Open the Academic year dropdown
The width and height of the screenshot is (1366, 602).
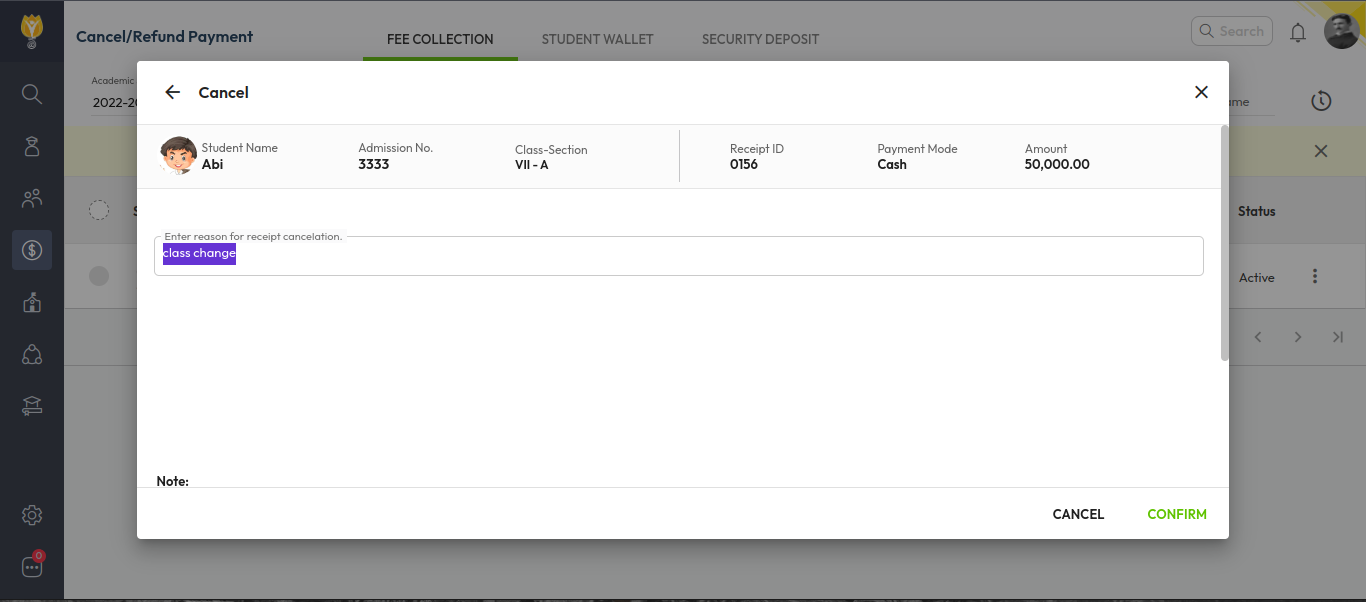pos(112,102)
